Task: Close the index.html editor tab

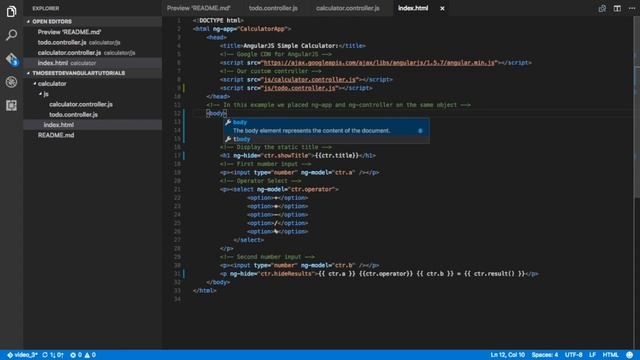Action: coord(442,9)
